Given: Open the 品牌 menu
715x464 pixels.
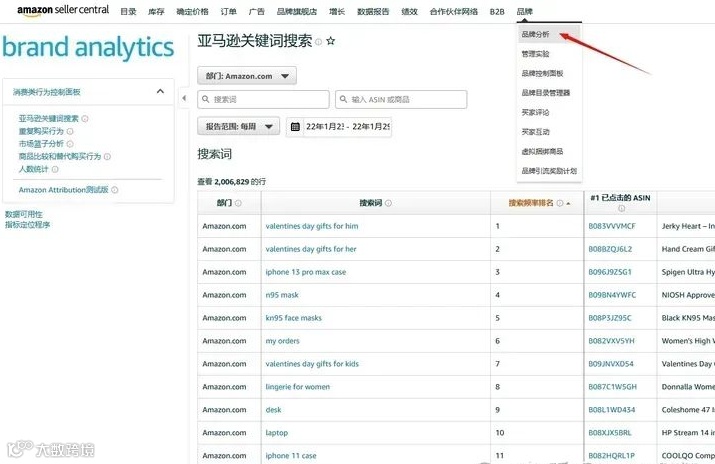Looking at the screenshot, I should tap(525, 12).
